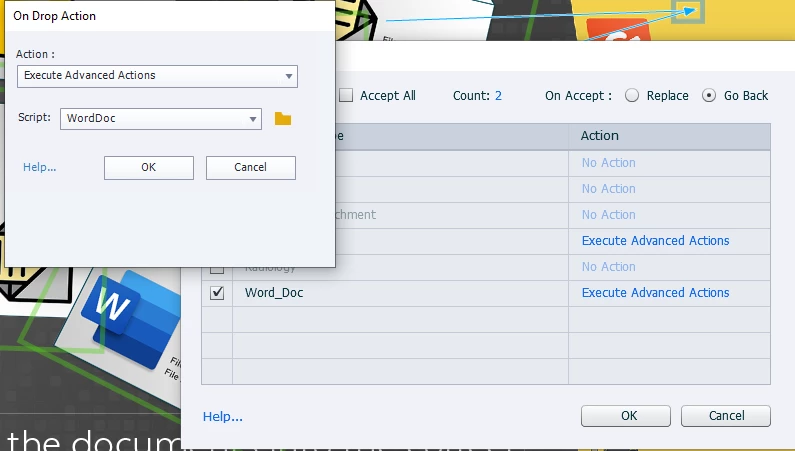Screen dimensions: 795x451
Task: Click No Action in the second table row
Action: [608, 189]
